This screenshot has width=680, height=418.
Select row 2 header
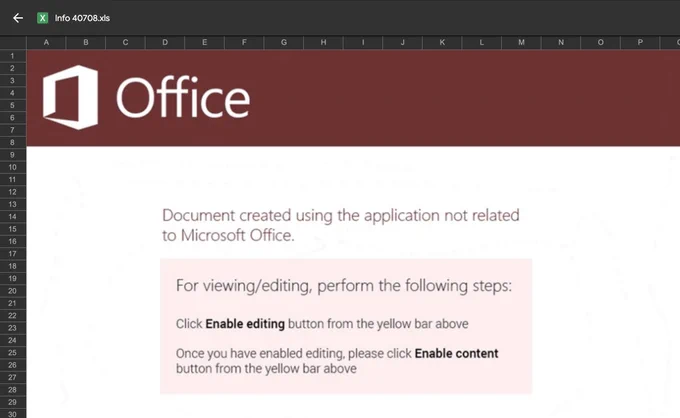13,68
